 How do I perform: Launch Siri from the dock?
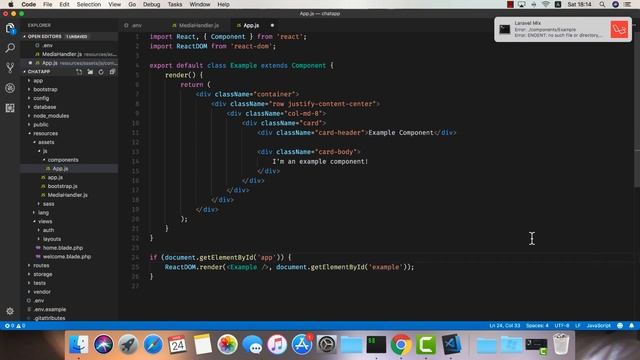point(103,344)
